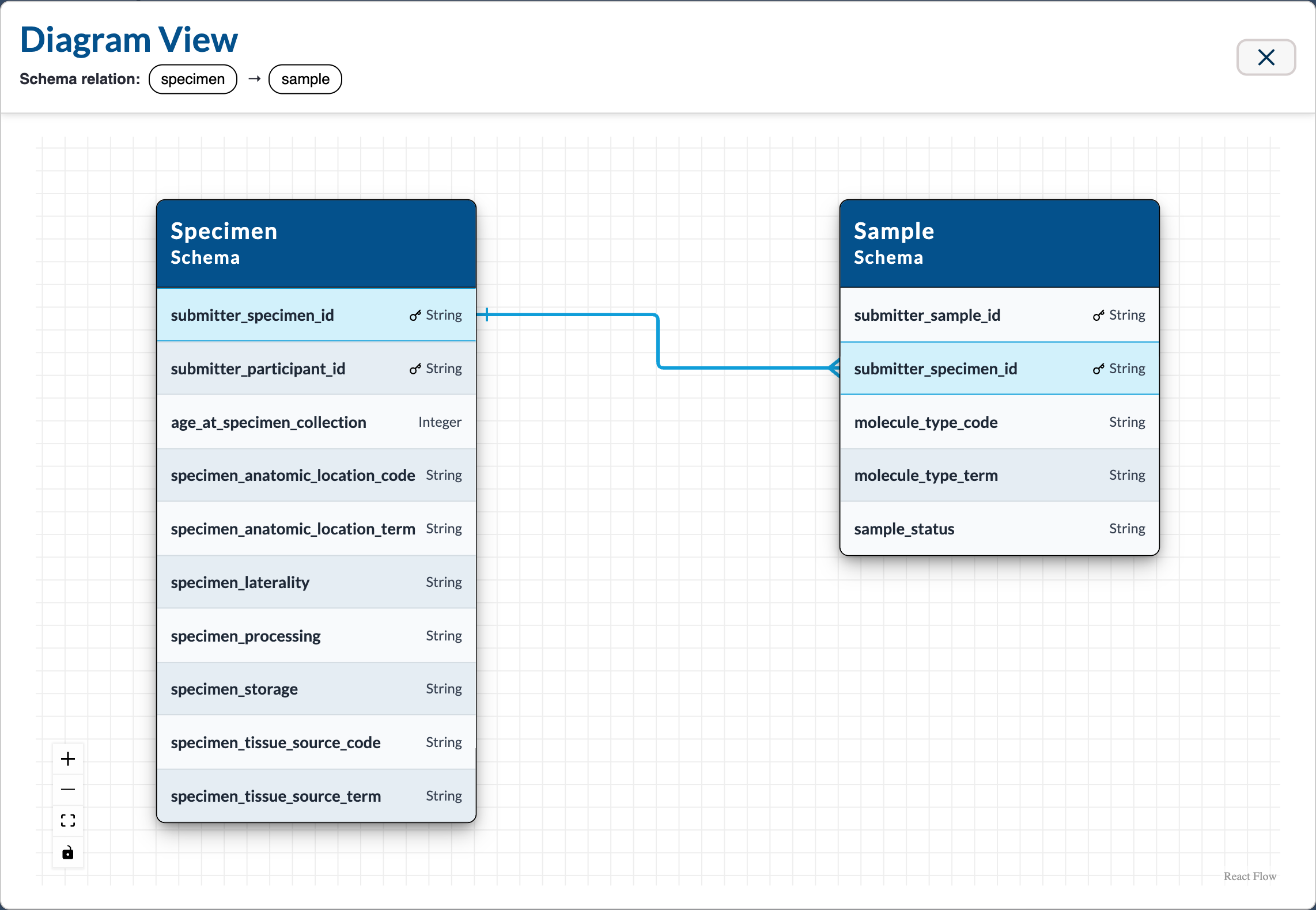1316x910 pixels.
Task: Click key icon beside submitter_participant_id
Action: (x=415, y=369)
